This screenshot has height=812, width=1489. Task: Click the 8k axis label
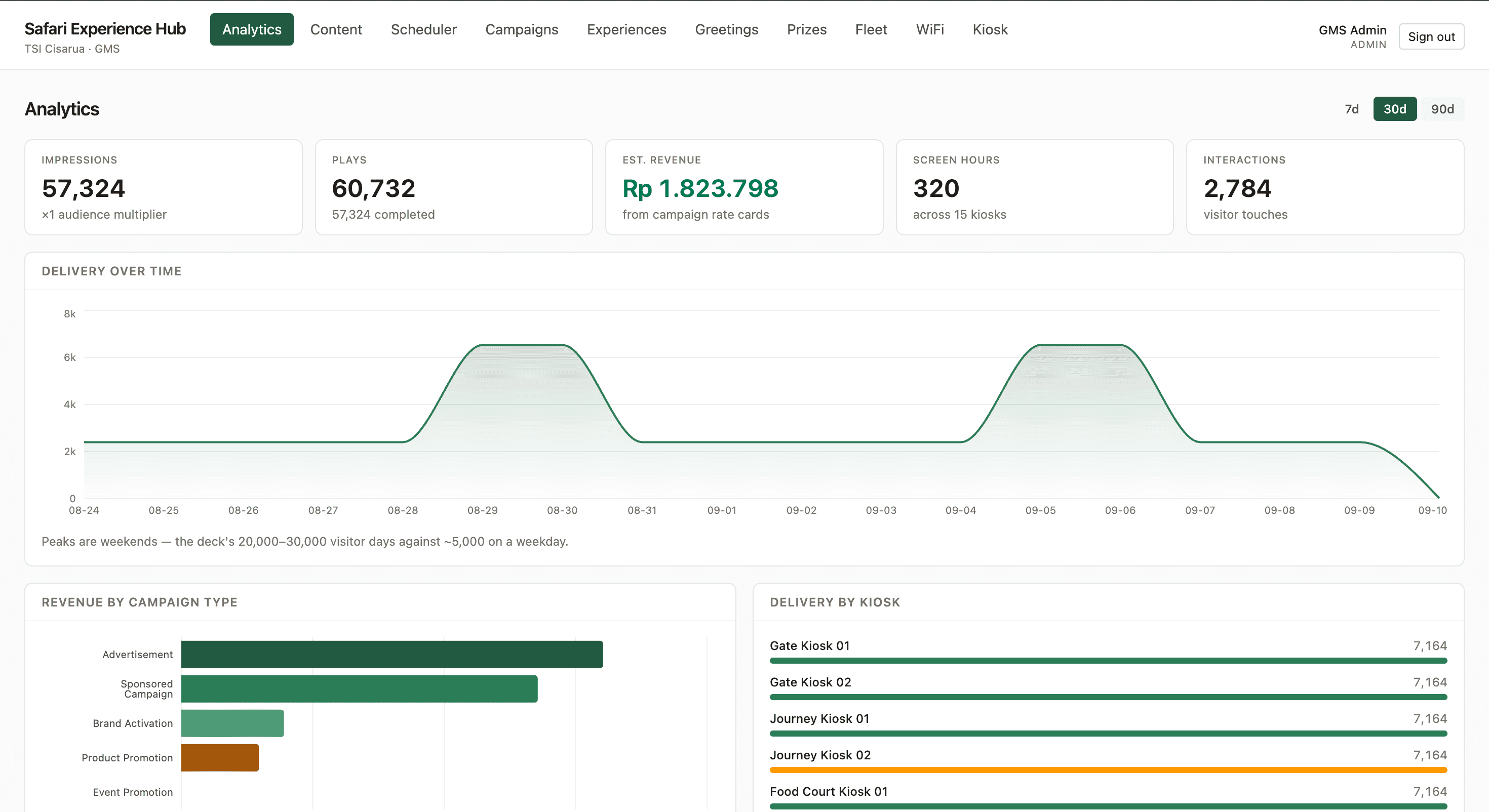[x=69, y=314]
